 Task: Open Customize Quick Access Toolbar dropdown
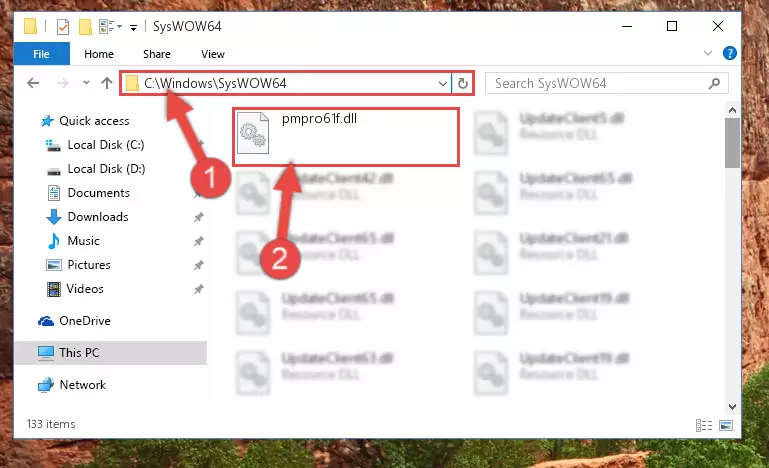[133, 27]
